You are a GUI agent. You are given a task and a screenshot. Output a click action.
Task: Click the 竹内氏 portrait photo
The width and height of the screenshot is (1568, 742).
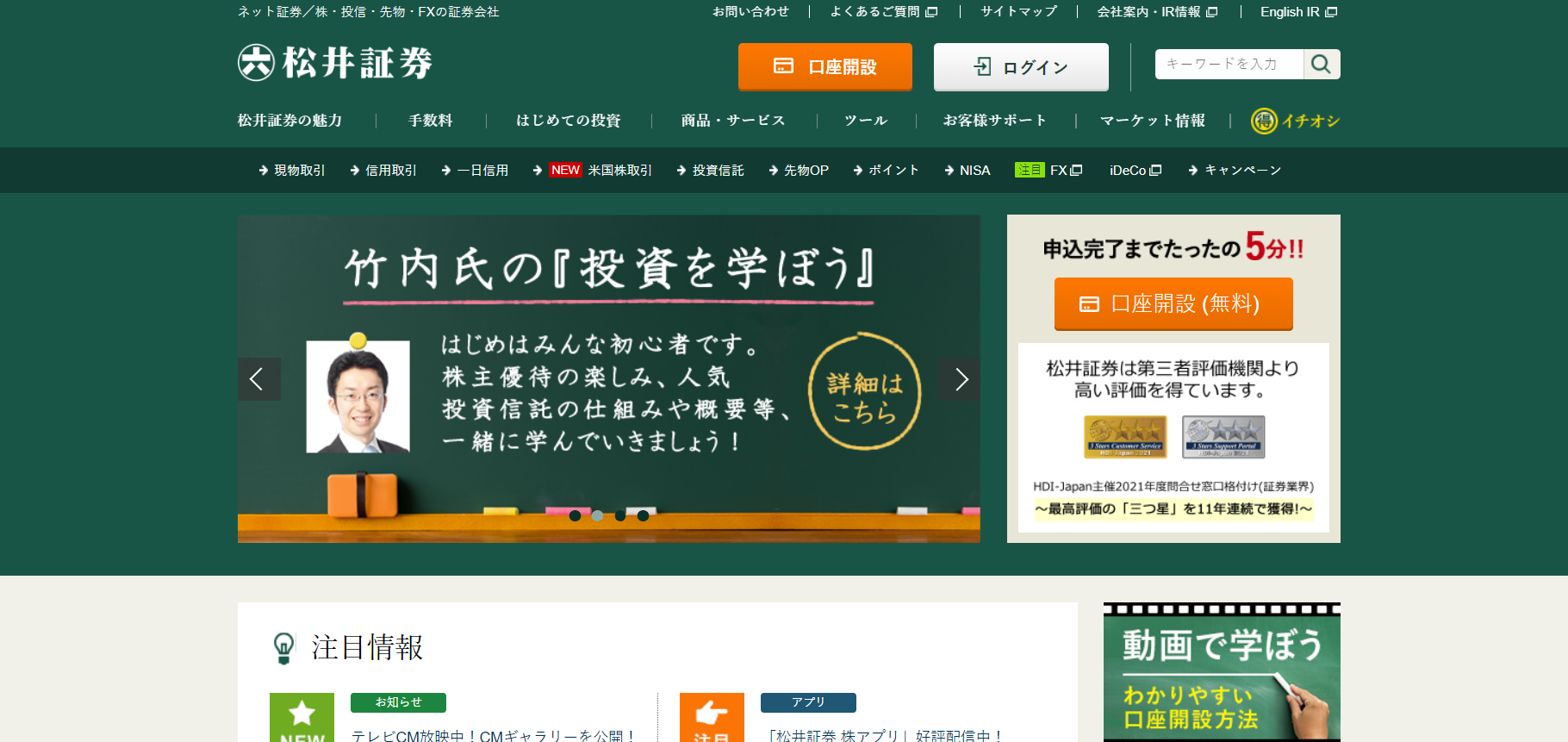[358, 396]
